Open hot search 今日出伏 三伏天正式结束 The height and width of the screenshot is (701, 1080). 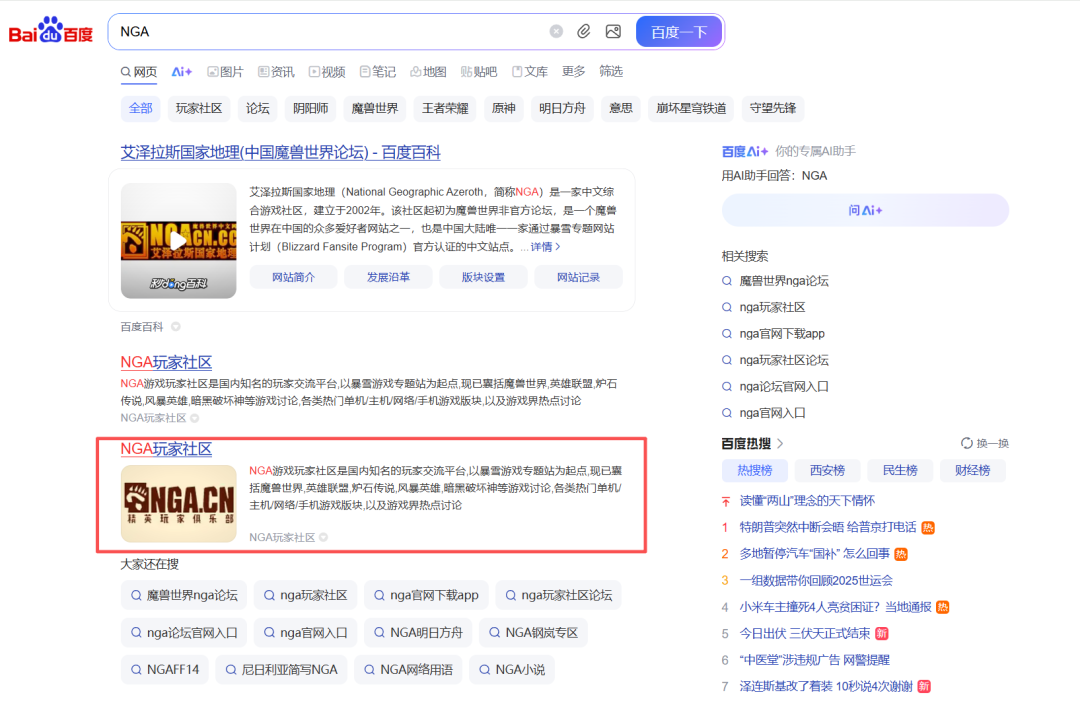pyautogui.click(x=804, y=634)
